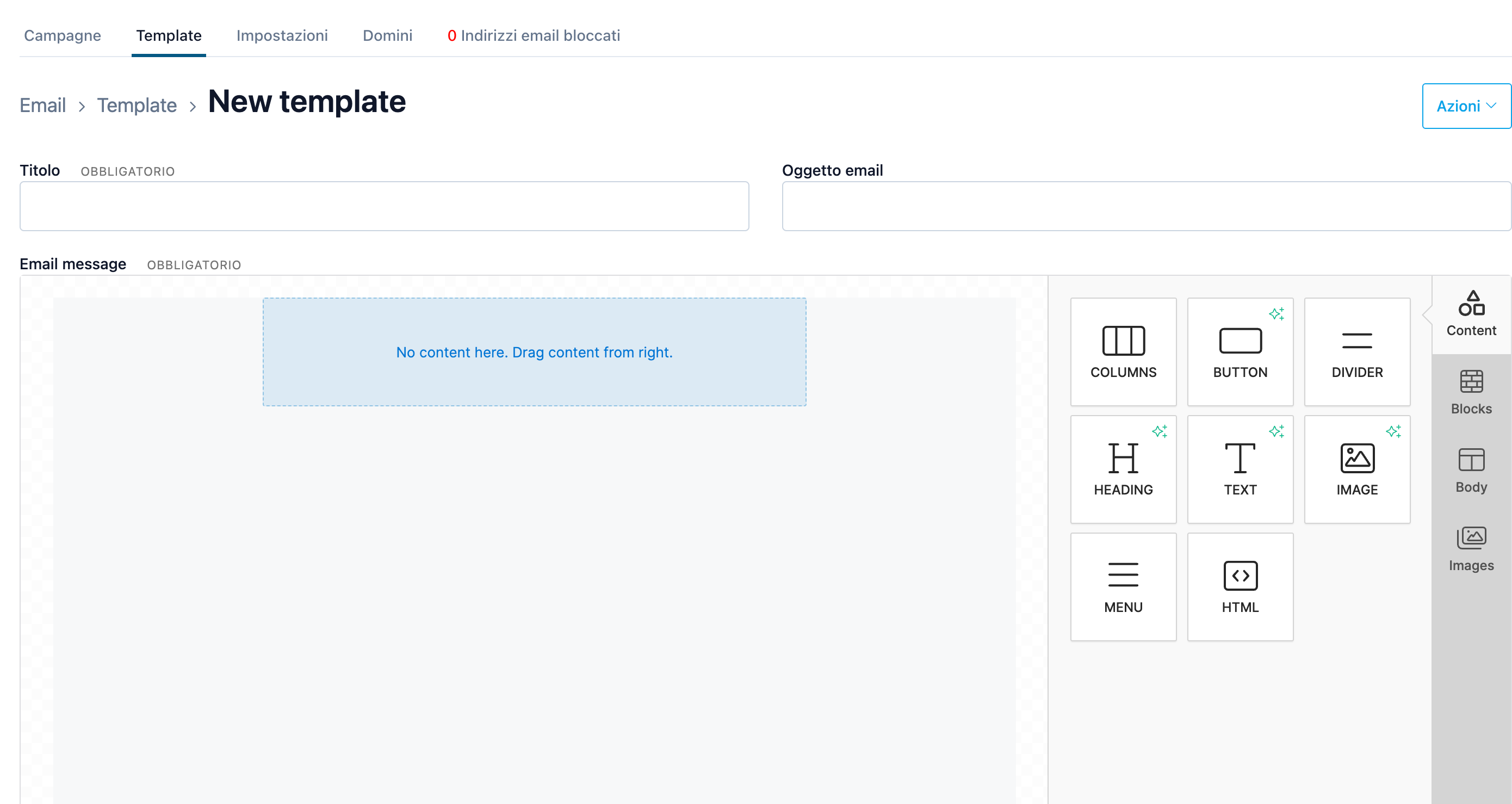Screen dimensions: 1512x804
Task: Click the AI sparkle icon on Heading tile
Action: point(1159,431)
